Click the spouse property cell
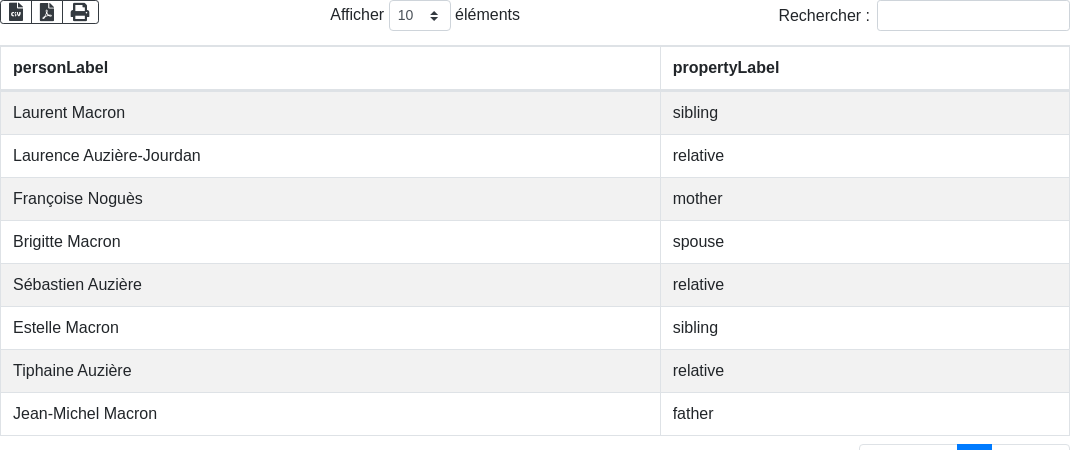 pyautogui.click(x=698, y=242)
